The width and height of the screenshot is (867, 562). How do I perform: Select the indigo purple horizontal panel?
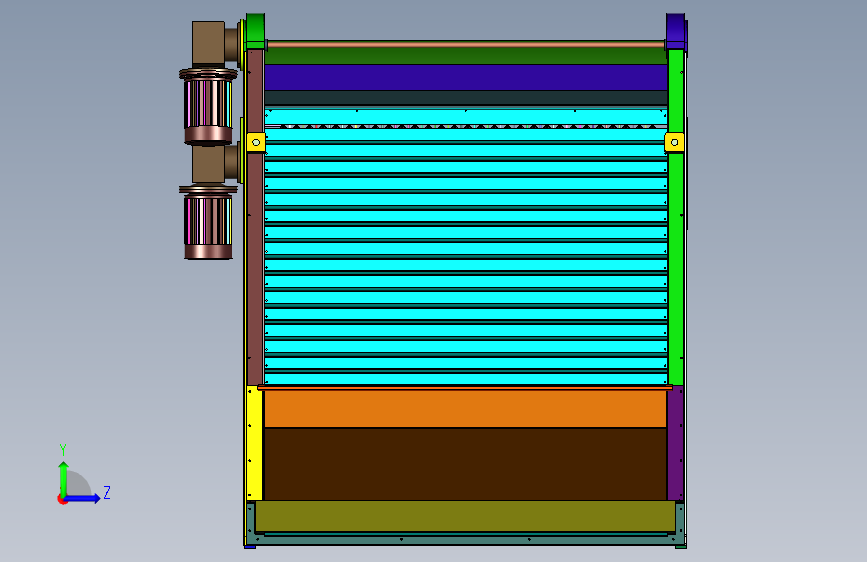pyautogui.click(x=466, y=77)
